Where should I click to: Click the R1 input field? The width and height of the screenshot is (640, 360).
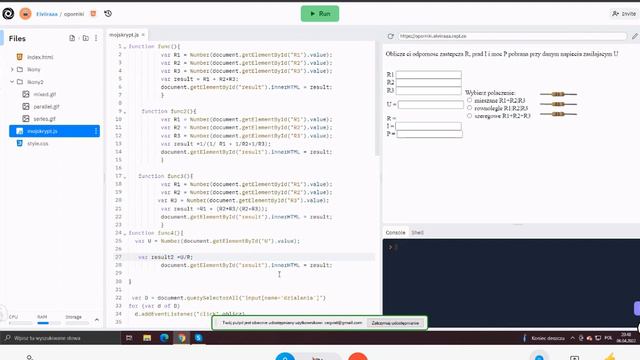[429, 75]
